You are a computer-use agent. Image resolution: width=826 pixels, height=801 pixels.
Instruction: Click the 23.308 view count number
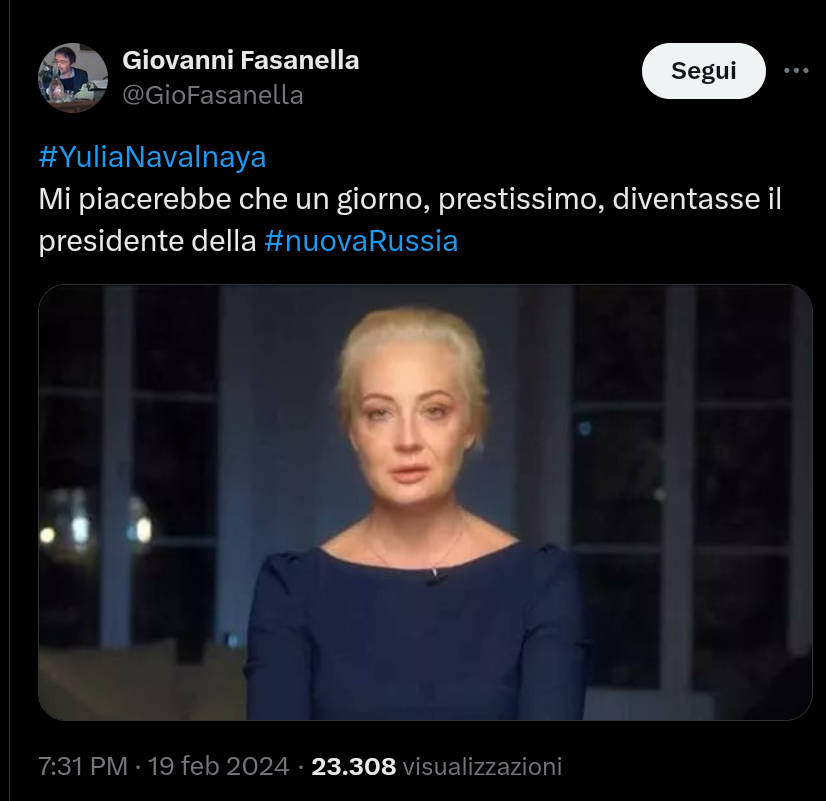click(354, 767)
